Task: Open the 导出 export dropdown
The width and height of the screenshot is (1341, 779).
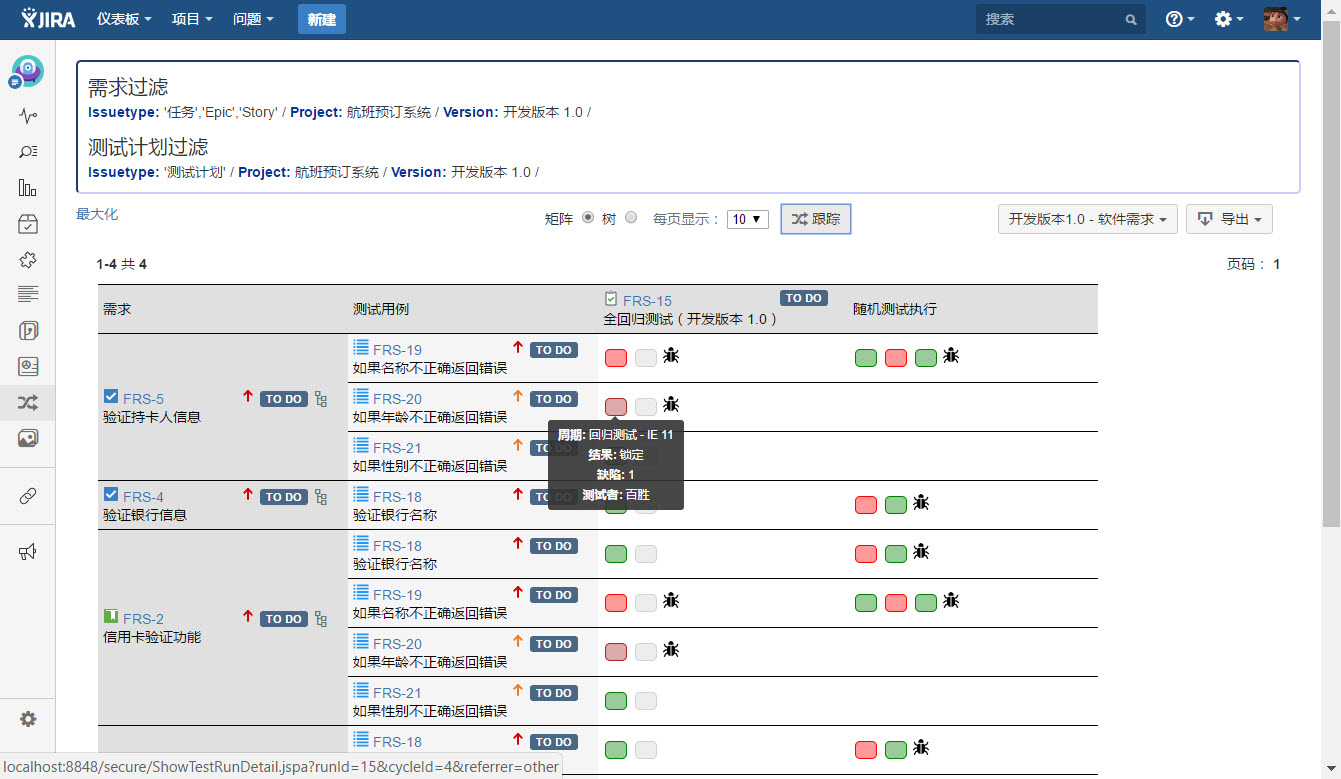Action: (x=1228, y=219)
